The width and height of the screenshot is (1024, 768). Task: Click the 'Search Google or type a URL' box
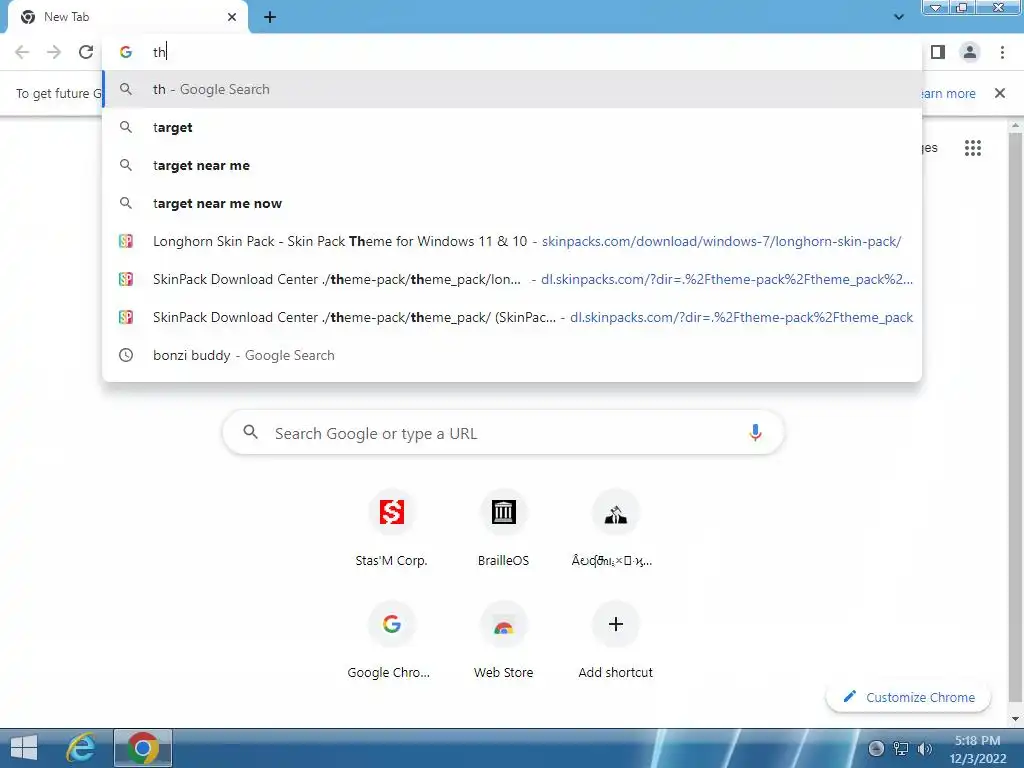(503, 433)
